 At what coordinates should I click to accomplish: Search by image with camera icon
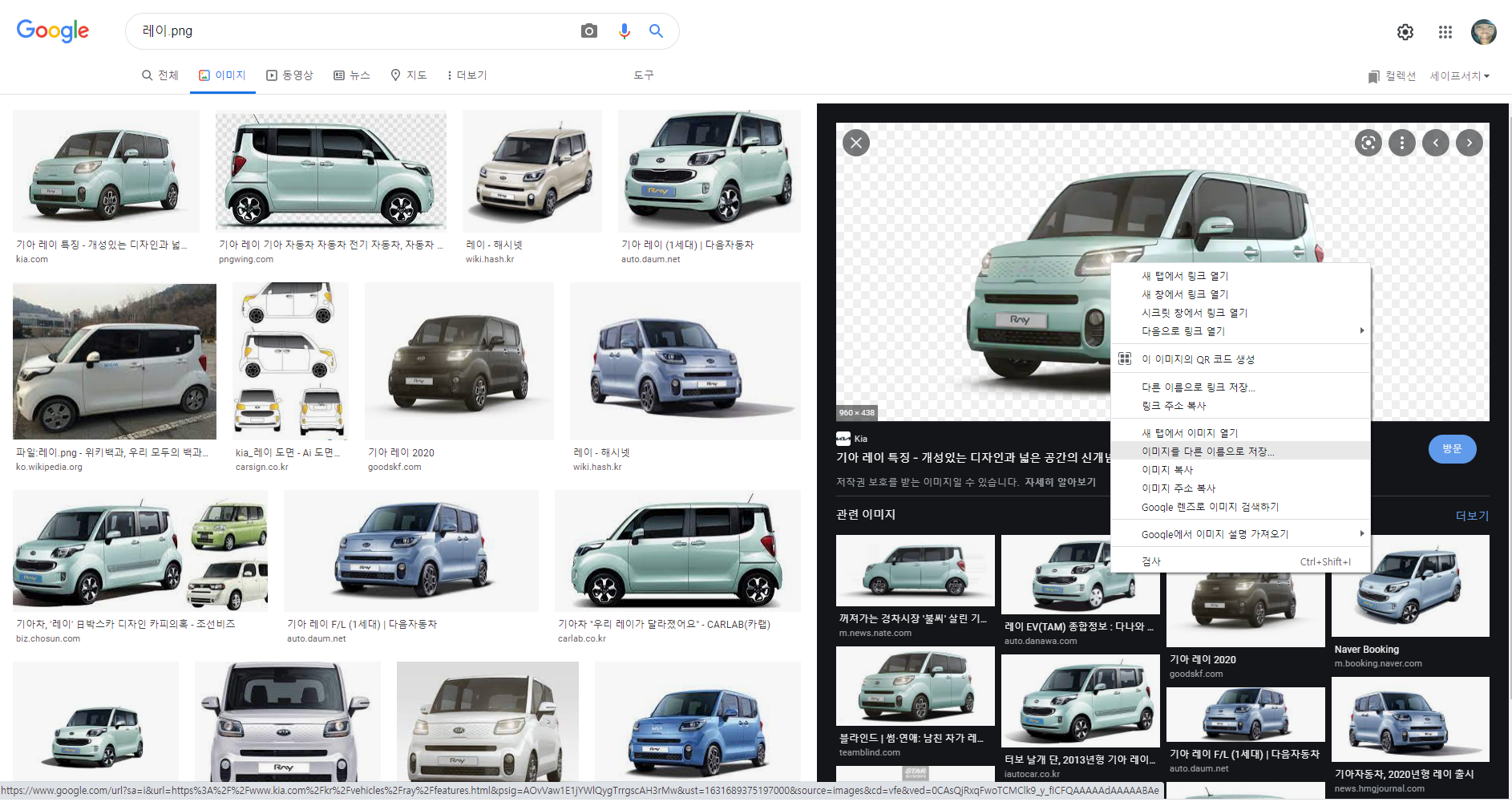tap(589, 31)
